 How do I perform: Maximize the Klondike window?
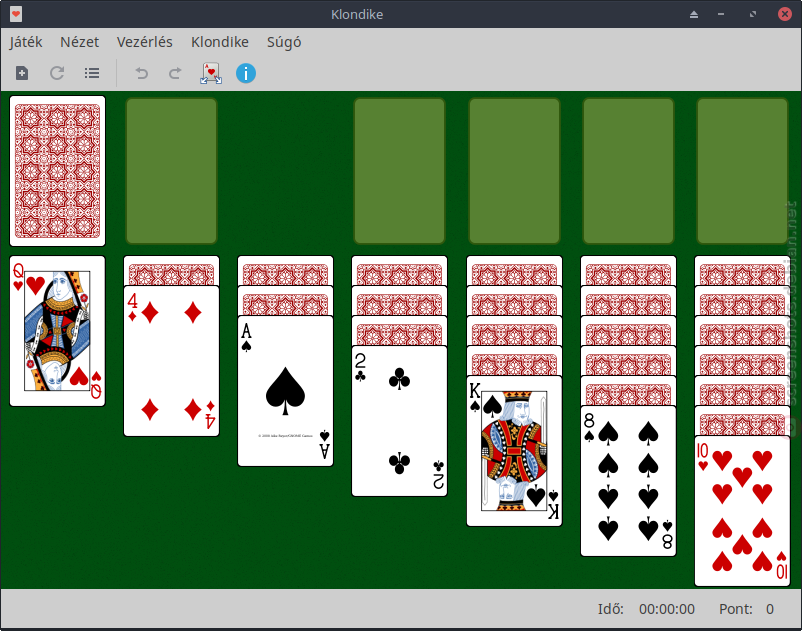(752, 14)
